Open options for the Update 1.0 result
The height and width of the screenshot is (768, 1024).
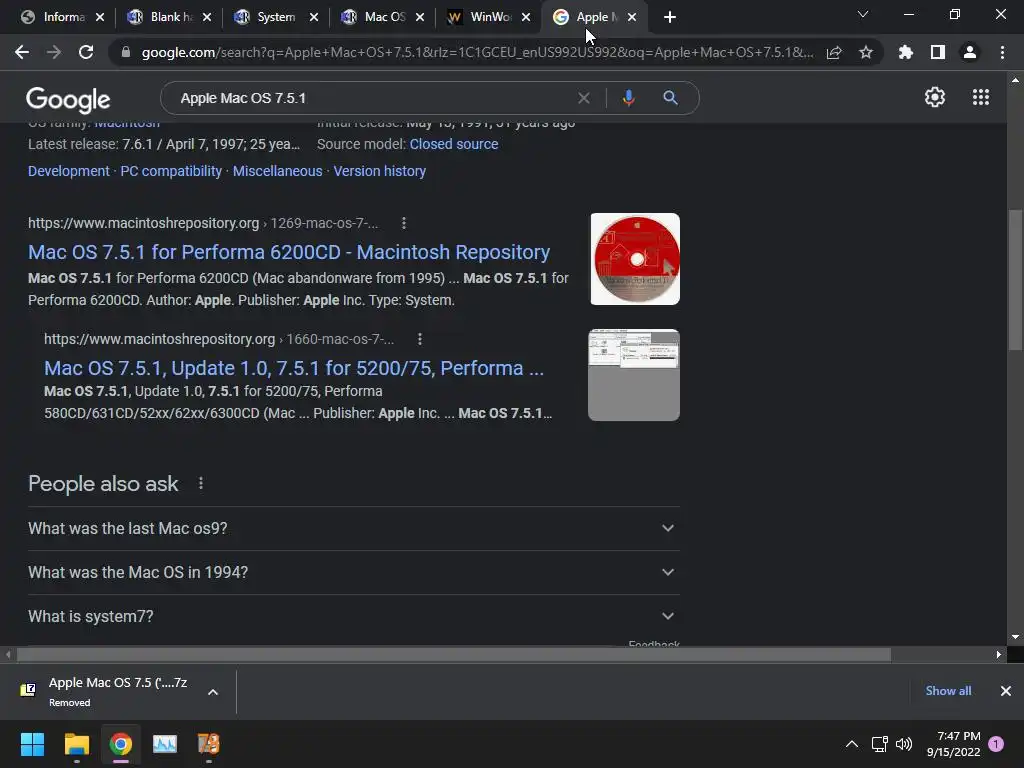420,339
